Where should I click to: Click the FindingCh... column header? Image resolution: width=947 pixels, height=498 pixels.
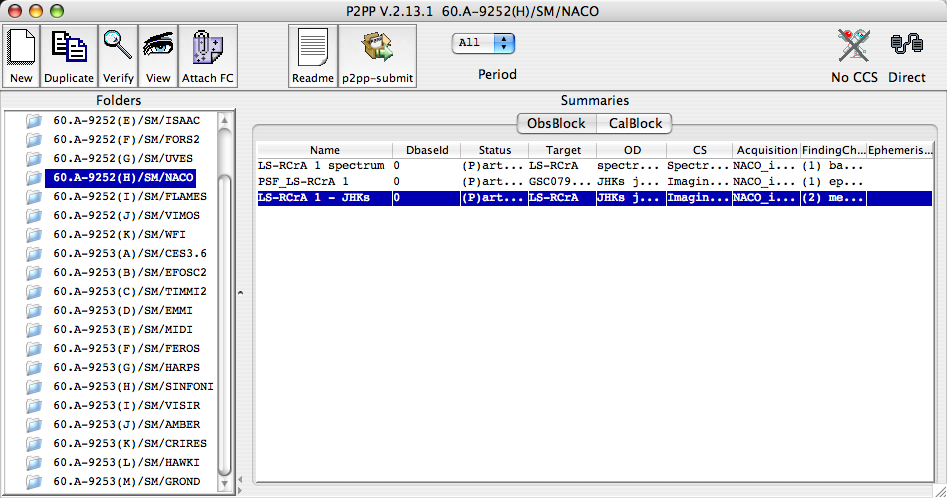[833, 150]
